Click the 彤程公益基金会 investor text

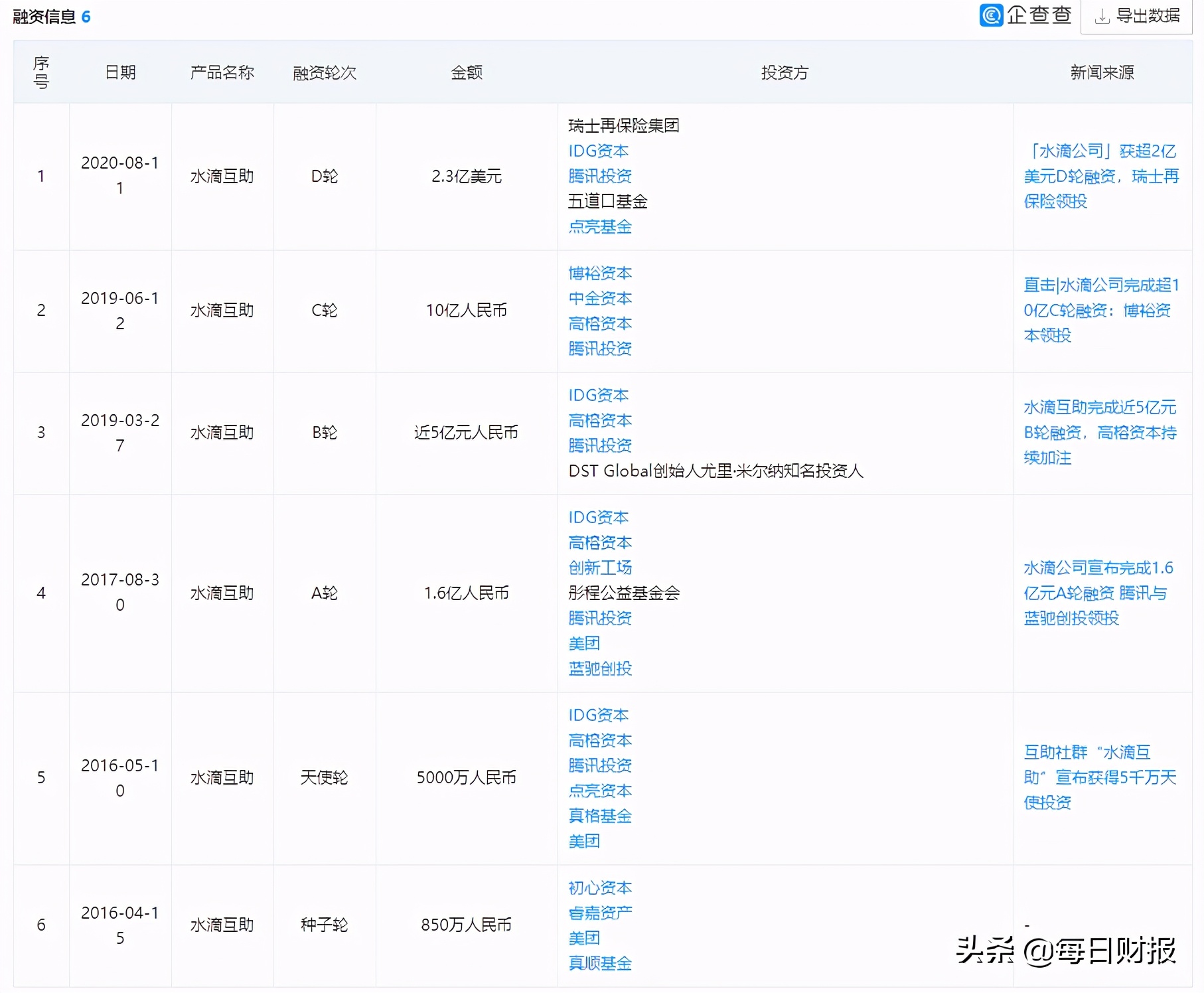pyautogui.click(x=624, y=593)
